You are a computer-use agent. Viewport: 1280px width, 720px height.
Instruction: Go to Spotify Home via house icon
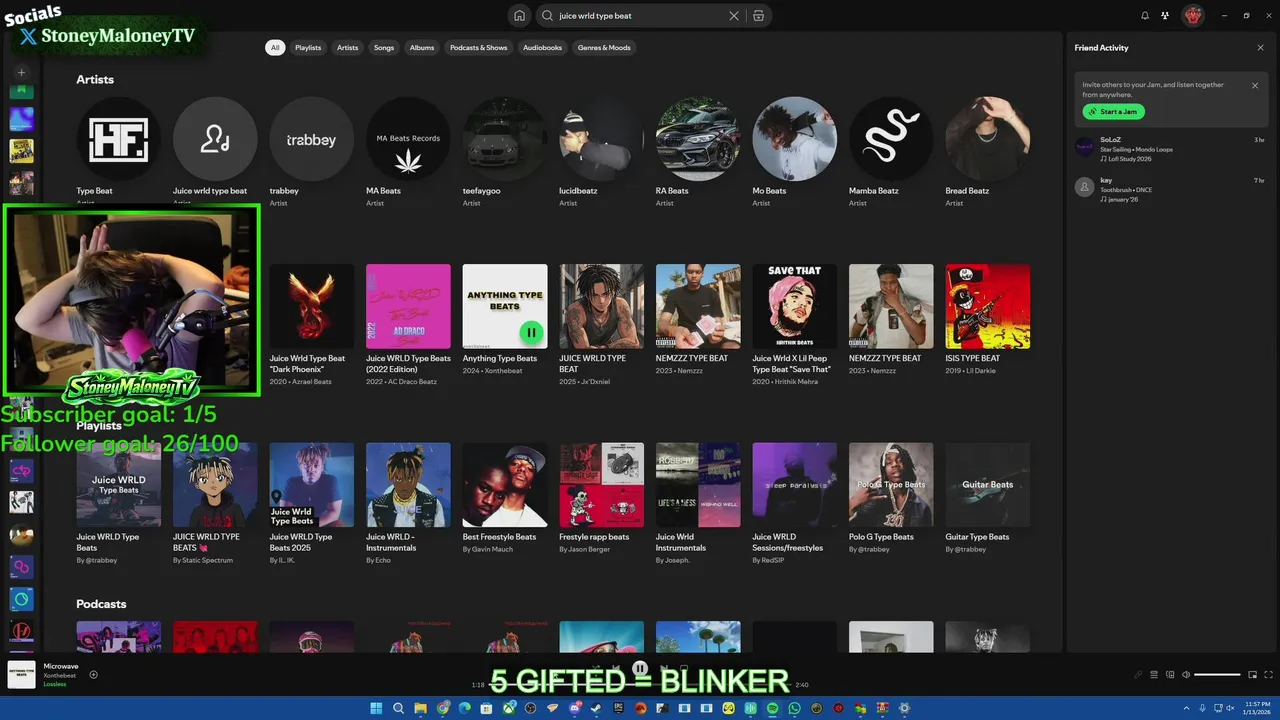(x=519, y=16)
